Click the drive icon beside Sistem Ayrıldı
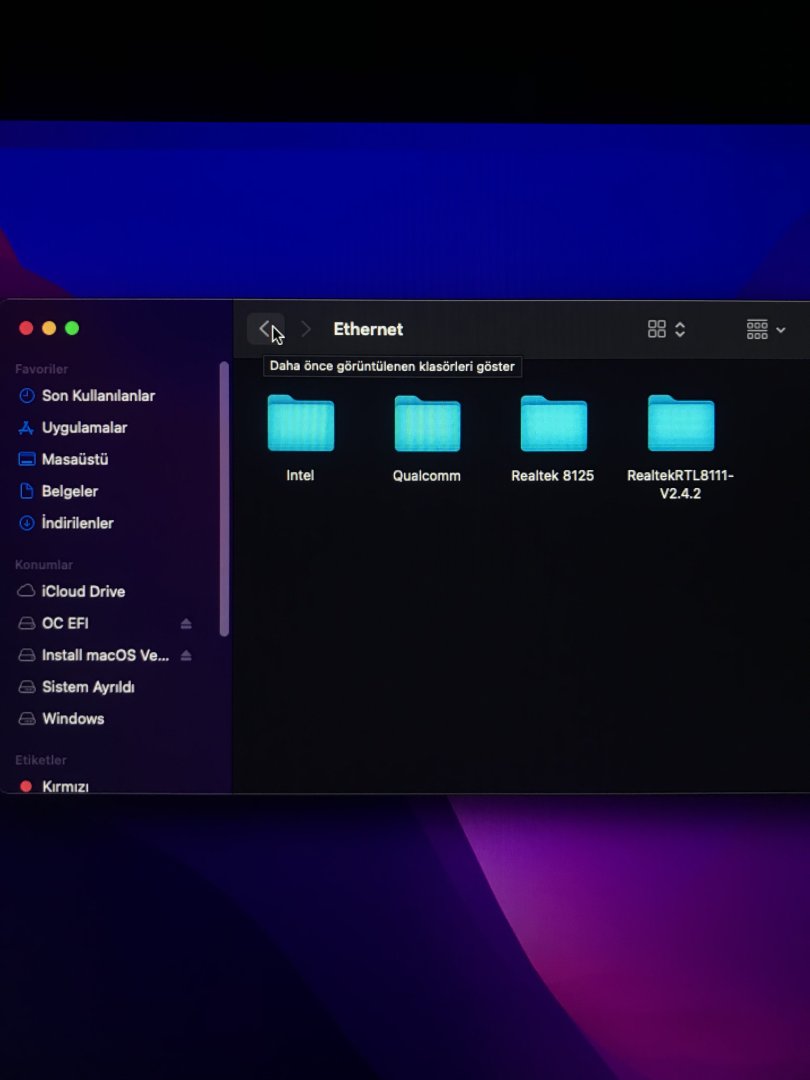The width and height of the screenshot is (810, 1080). pos(26,687)
